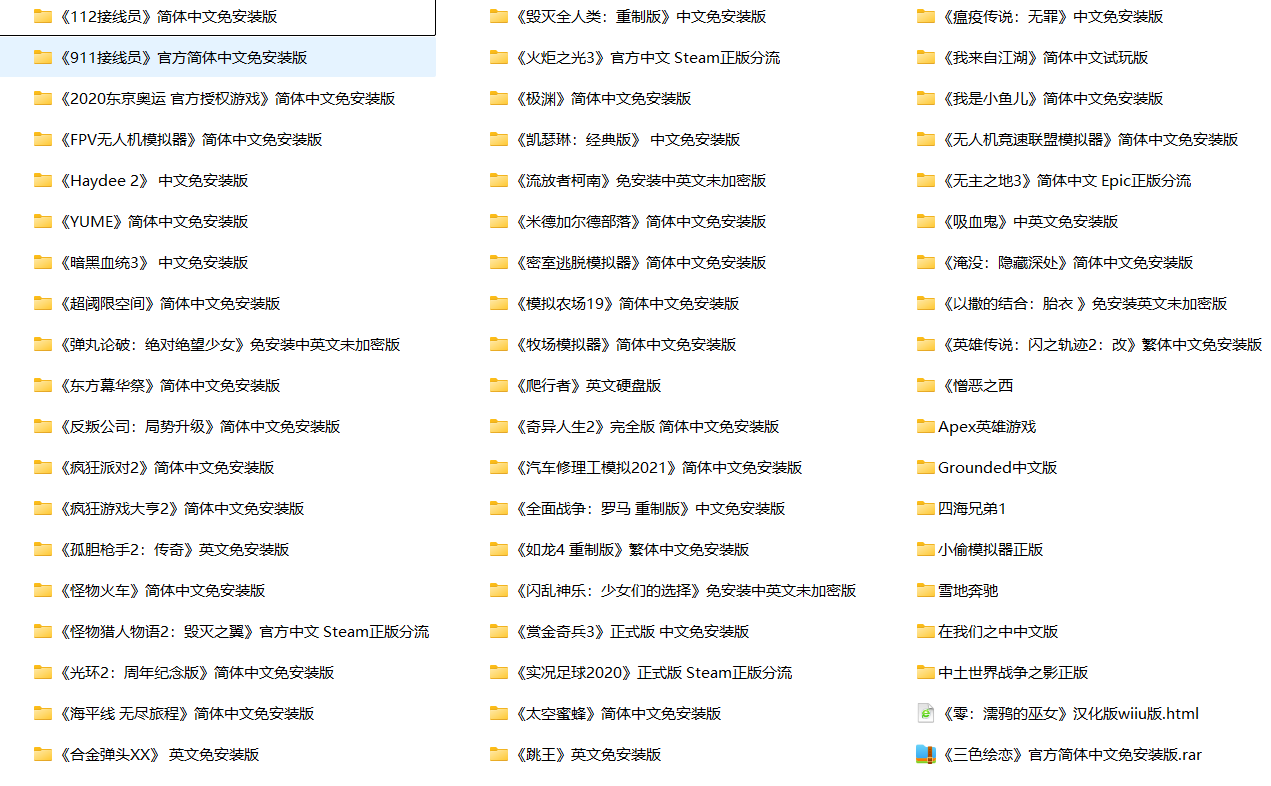Click folder icon beside《我来自江湖》简体中文试玩版
Viewport: 1271px width, 786px height.
(x=926, y=57)
